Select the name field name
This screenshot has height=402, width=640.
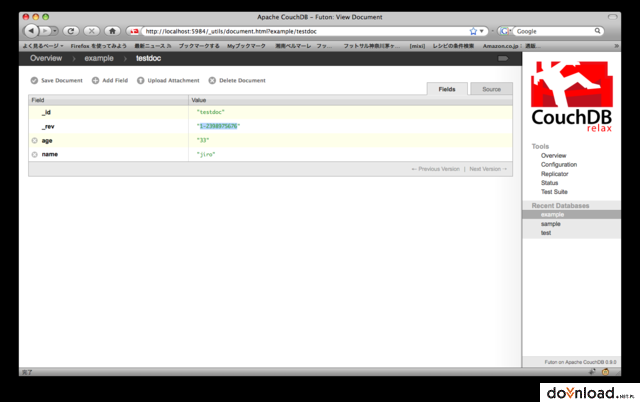click(50, 154)
